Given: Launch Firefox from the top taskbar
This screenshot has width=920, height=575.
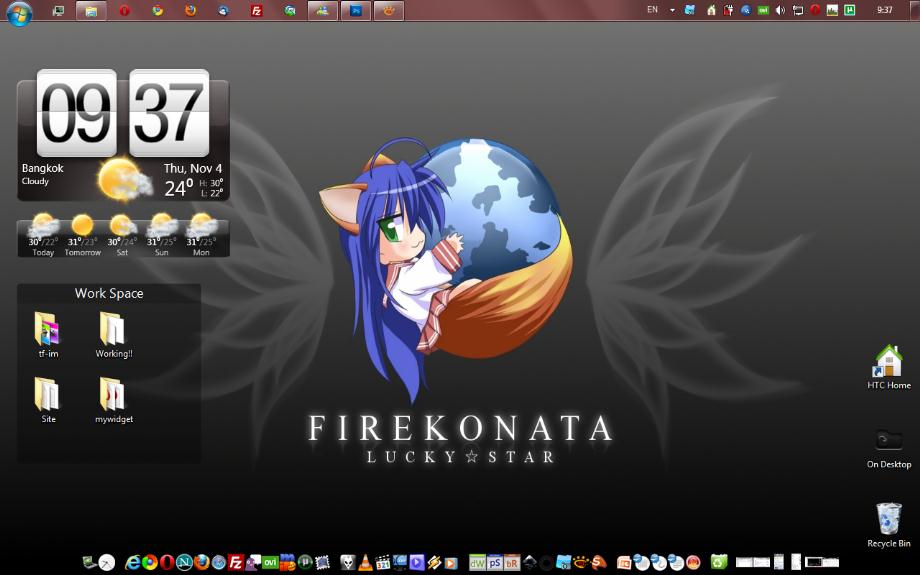Looking at the screenshot, I should 190,11.
